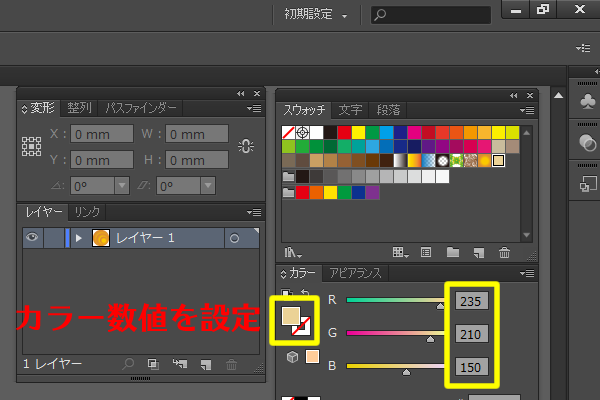The width and height of the screenshot is (600, 400).
Task: Select the None swatch in swatches
Action: (x=289, y=132)
